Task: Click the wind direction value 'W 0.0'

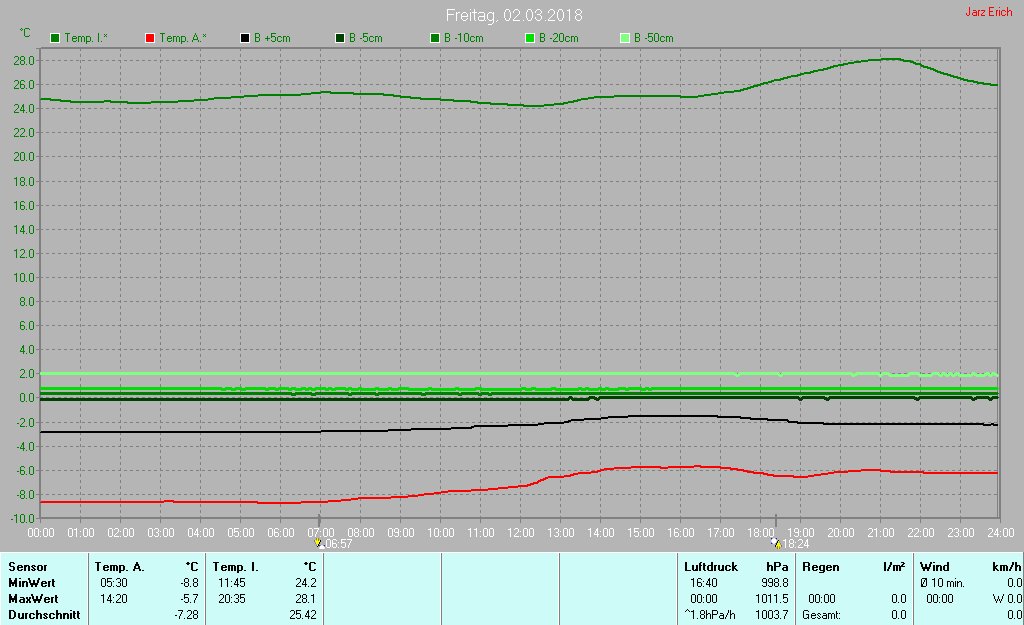Action: [x=1009, y=599]
